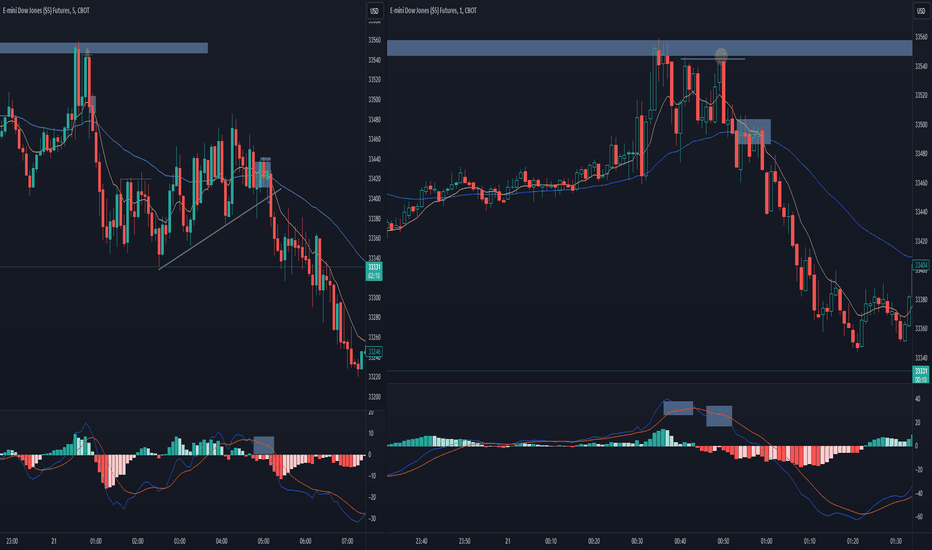The image size is (932, 550).
Task: Click 23:40 on the right time axis
Action: (x=421, y=541)
